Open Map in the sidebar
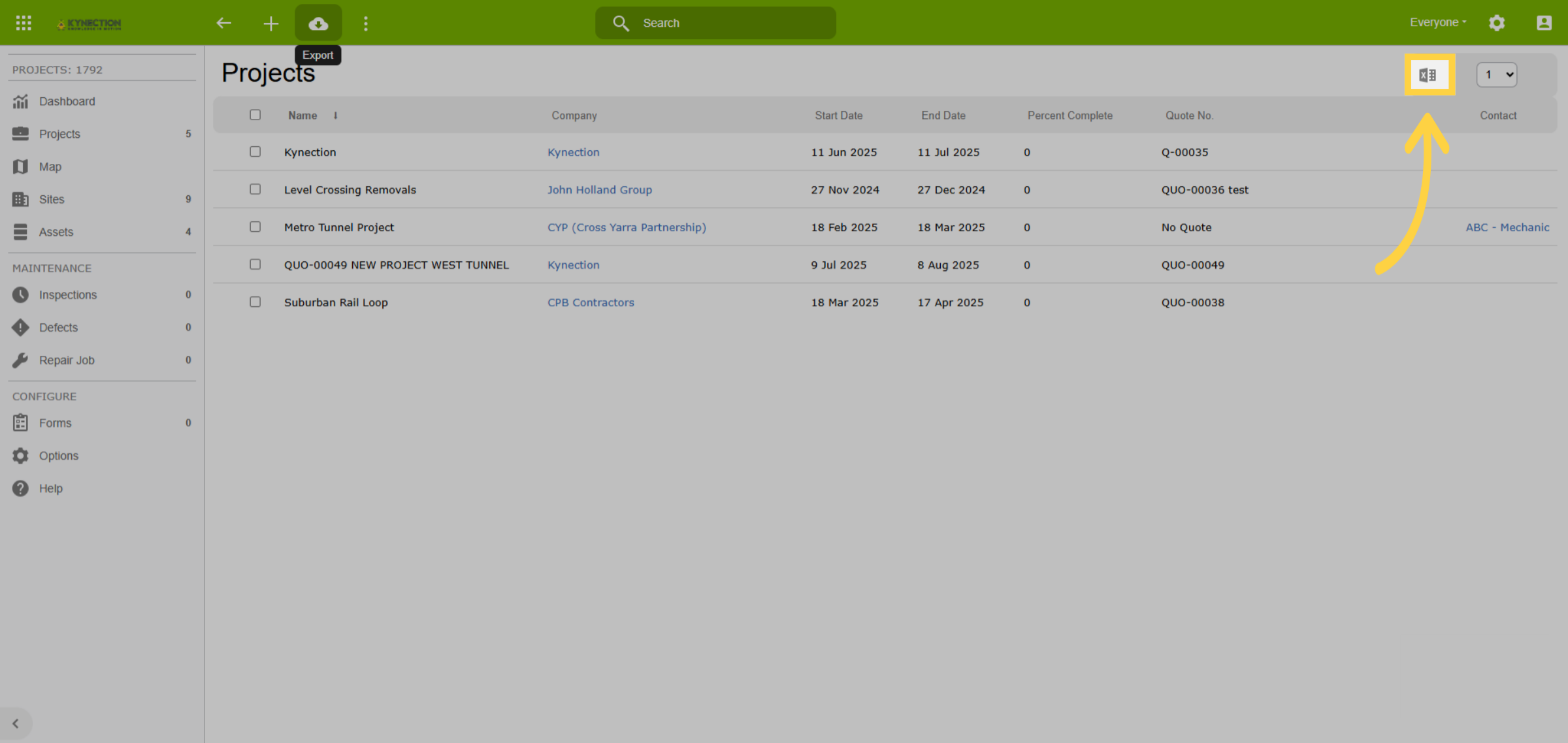 click(102, 166)
